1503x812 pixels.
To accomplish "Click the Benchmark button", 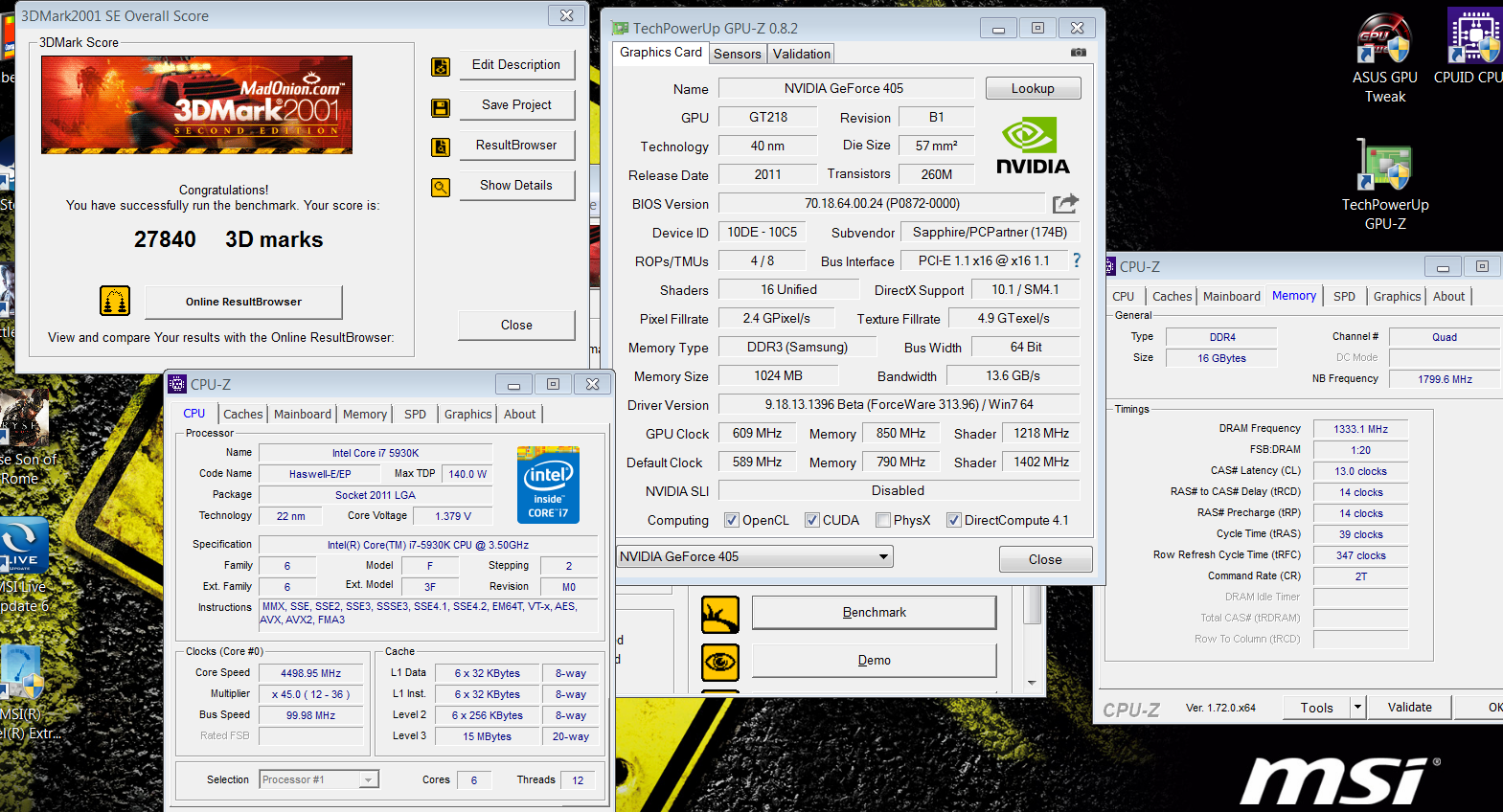I will click(874, 613).
